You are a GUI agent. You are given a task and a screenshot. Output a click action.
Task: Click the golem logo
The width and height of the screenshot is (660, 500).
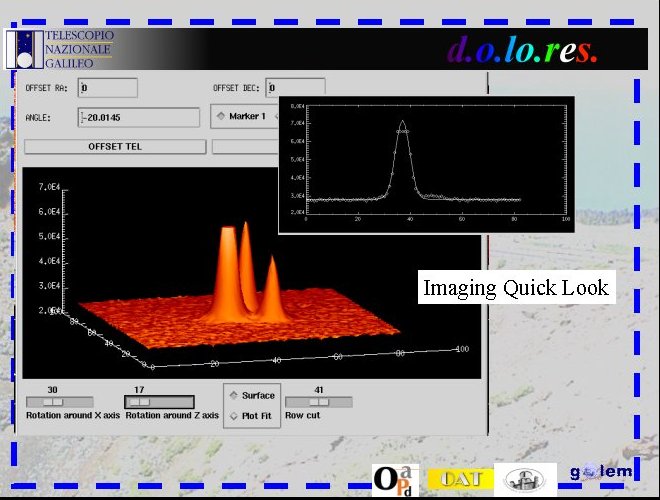coord(600,472)
